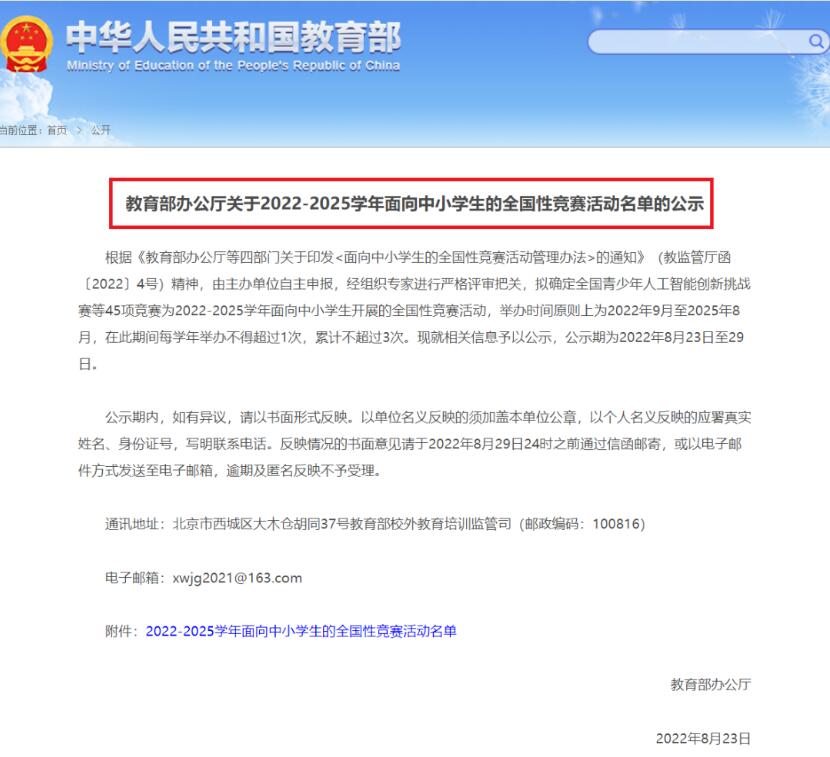Screen dimensions: 830x757
Task: Click the 教育部办公厅 signature text
Action: [x=710, y=684]
